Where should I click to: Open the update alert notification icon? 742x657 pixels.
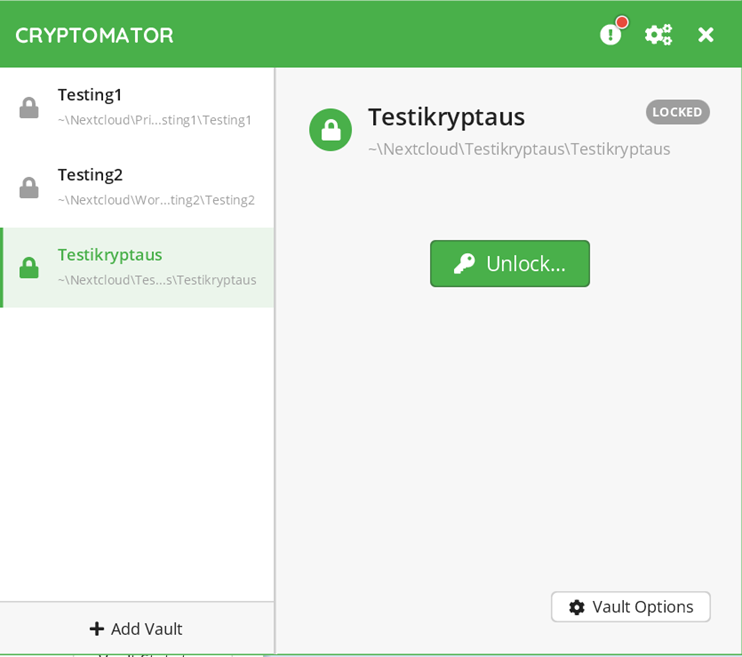pyautogui.click(x=610, y=35)
